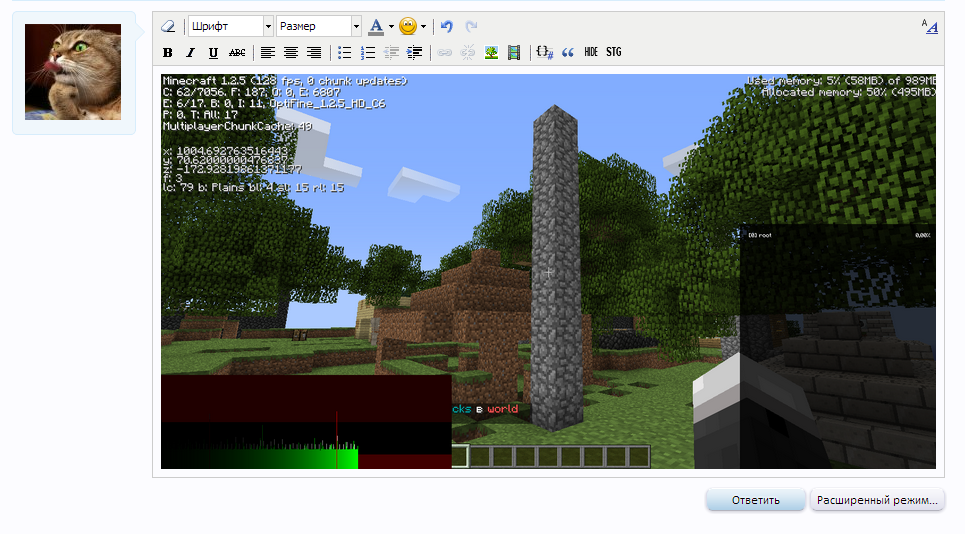965x534 pixels.
Task: Click the remove formatting eraser icon
Action: click(167, 26)
